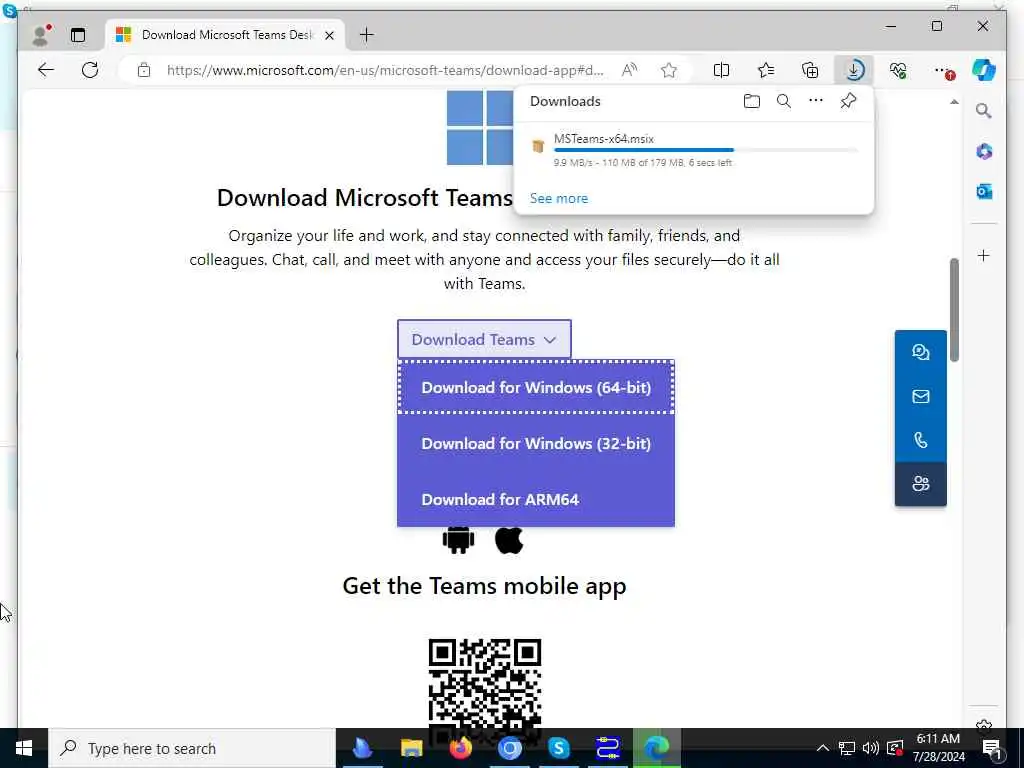Launch Copilot from the toolbar icon
1024x768 pixels.
tap(984, 70)
